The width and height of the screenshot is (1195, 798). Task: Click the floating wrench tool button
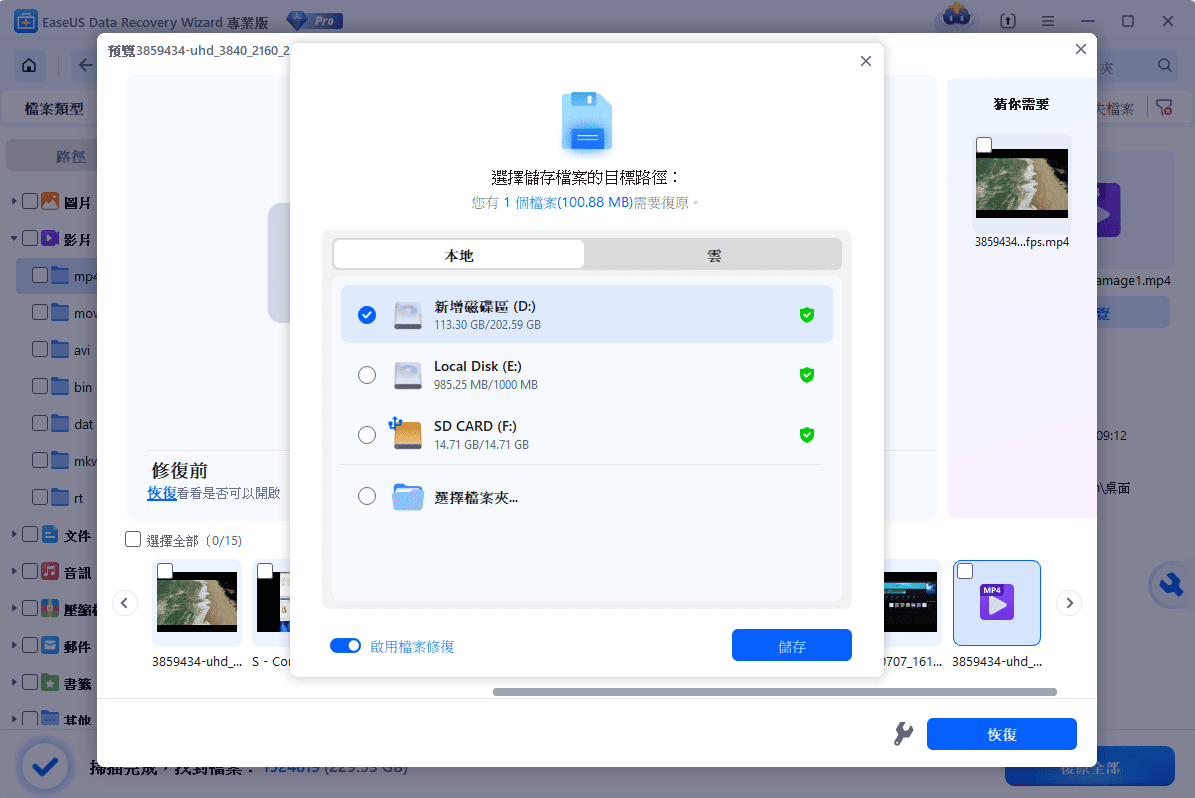(x=1170, y=585)
